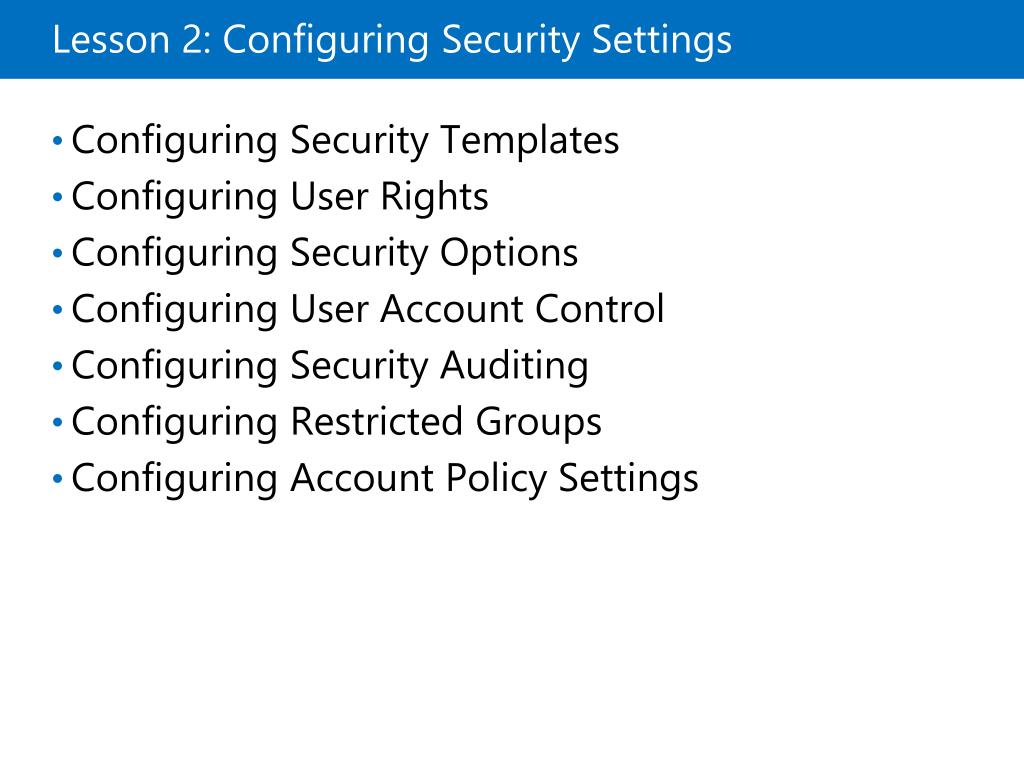1024x768 pixels.
Task: Click the word 'Auditing' in the list
Action: (x=514, y=365)
